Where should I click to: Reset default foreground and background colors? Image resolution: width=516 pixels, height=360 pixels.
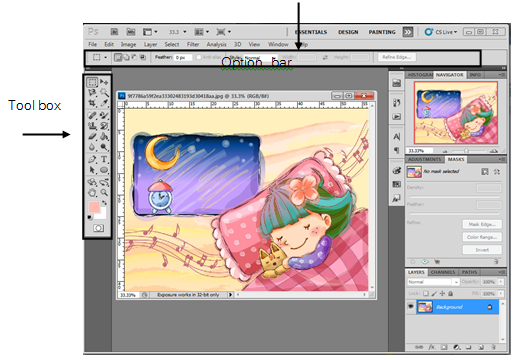click(90, 217)
